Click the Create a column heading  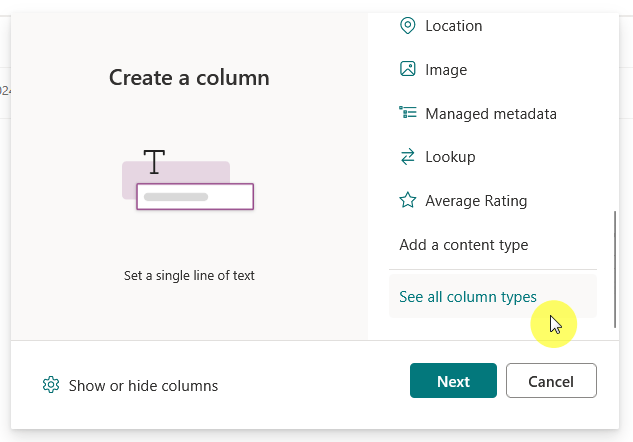[189, 77]
